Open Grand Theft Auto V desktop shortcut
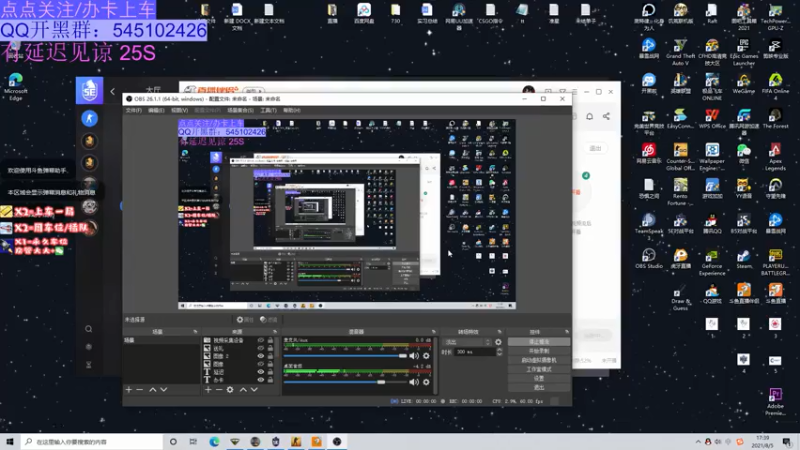This screenshot has height=450, width=800. (x=680, y=52)
